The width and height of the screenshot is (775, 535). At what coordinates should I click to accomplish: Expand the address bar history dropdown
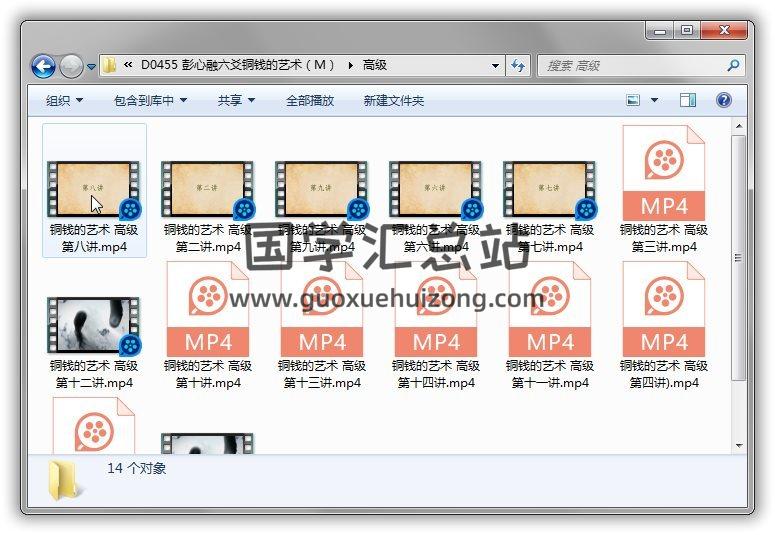coord(495,65)
